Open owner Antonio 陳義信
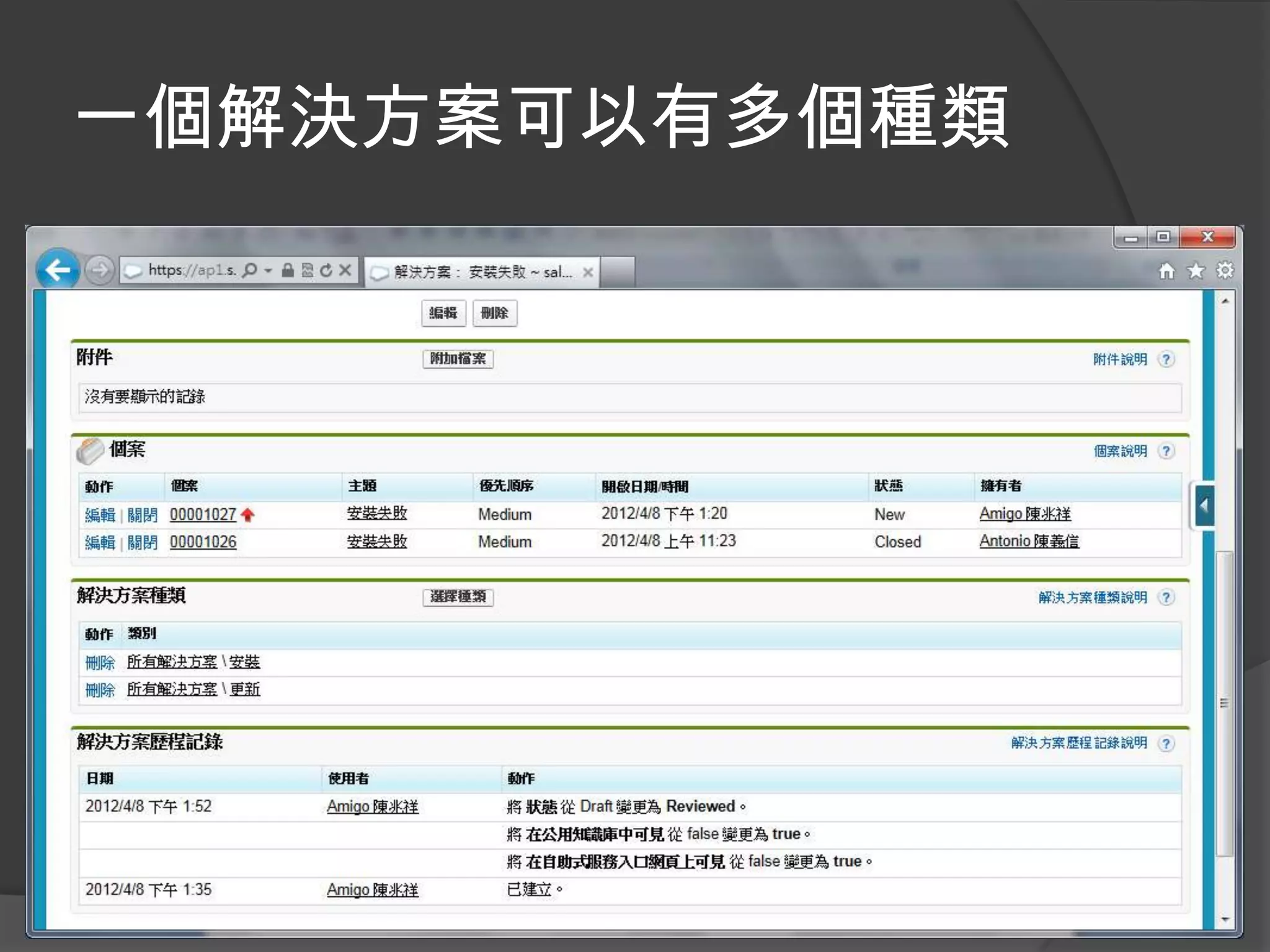The height and width of the screenshot is (952, 1270). (x=1029, y=541)
